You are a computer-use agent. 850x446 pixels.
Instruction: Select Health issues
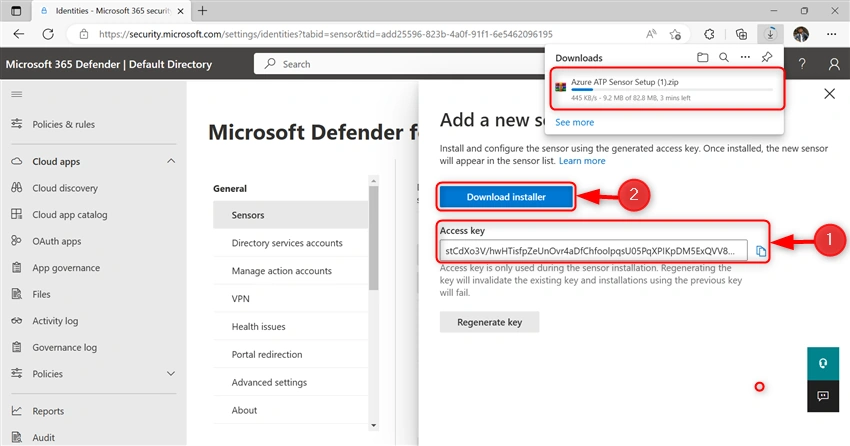(290, 327)
